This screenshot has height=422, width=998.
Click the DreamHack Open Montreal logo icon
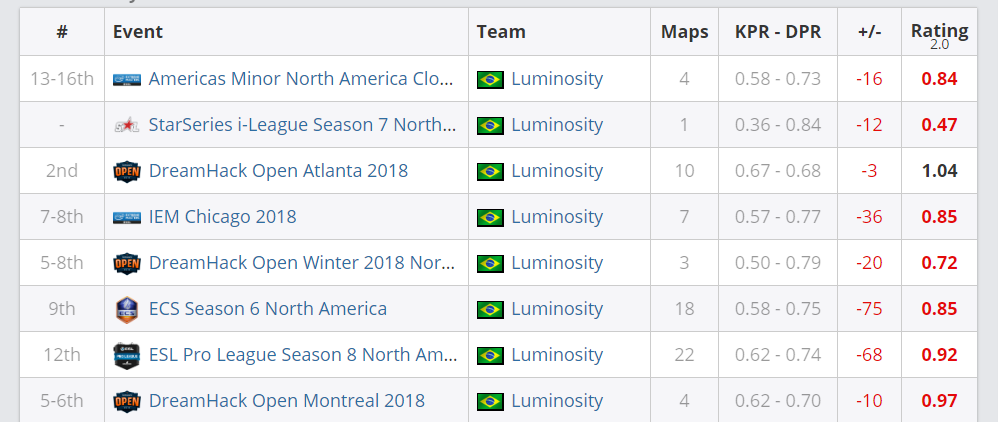pos(127,401)
